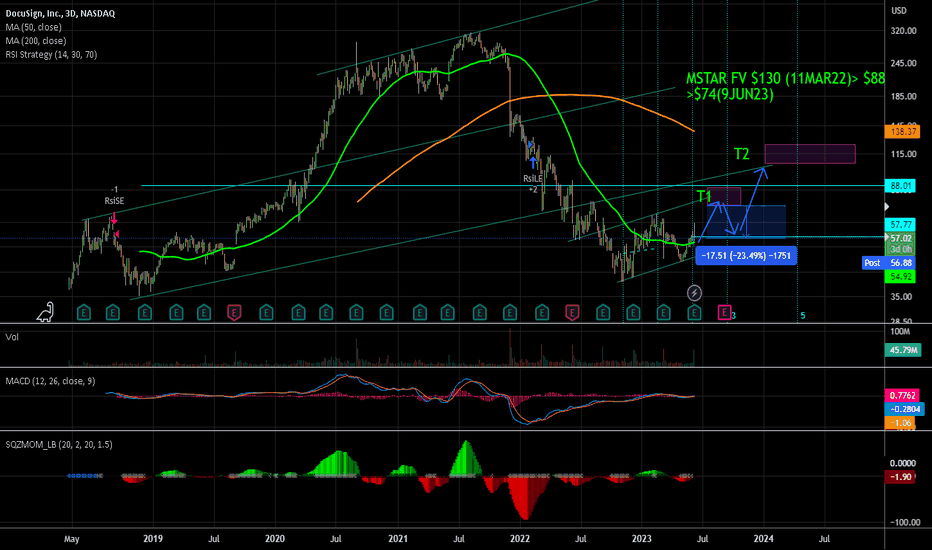Image resolution: width=932 pixels, height=550 pixels.
Task: Select the purple T2 target box
Action: coord(810,153)
